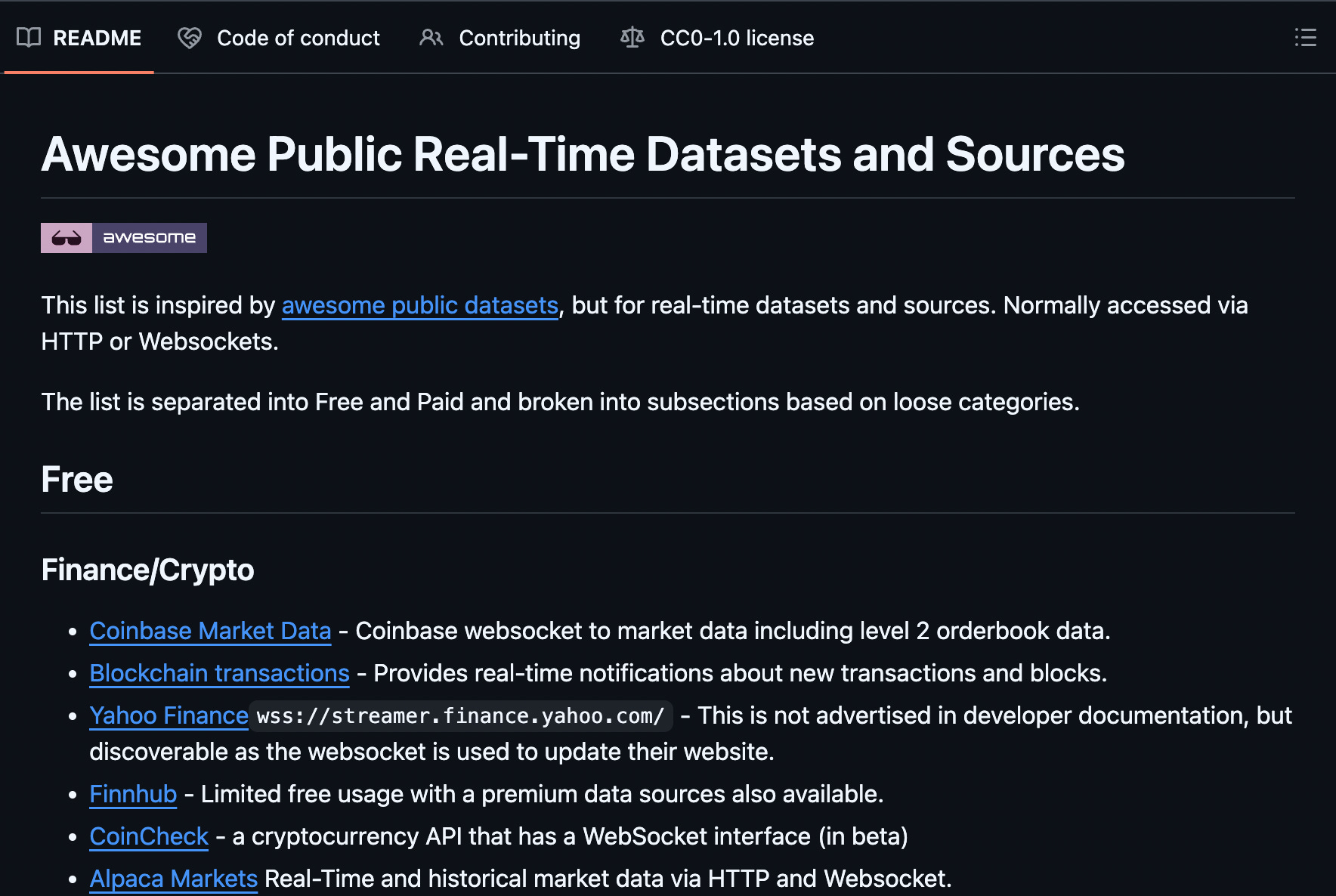This screenshot has width=1336, height=896.
Task: Click the sunglasses awesome badge icon
Action: tap(66, 237)
